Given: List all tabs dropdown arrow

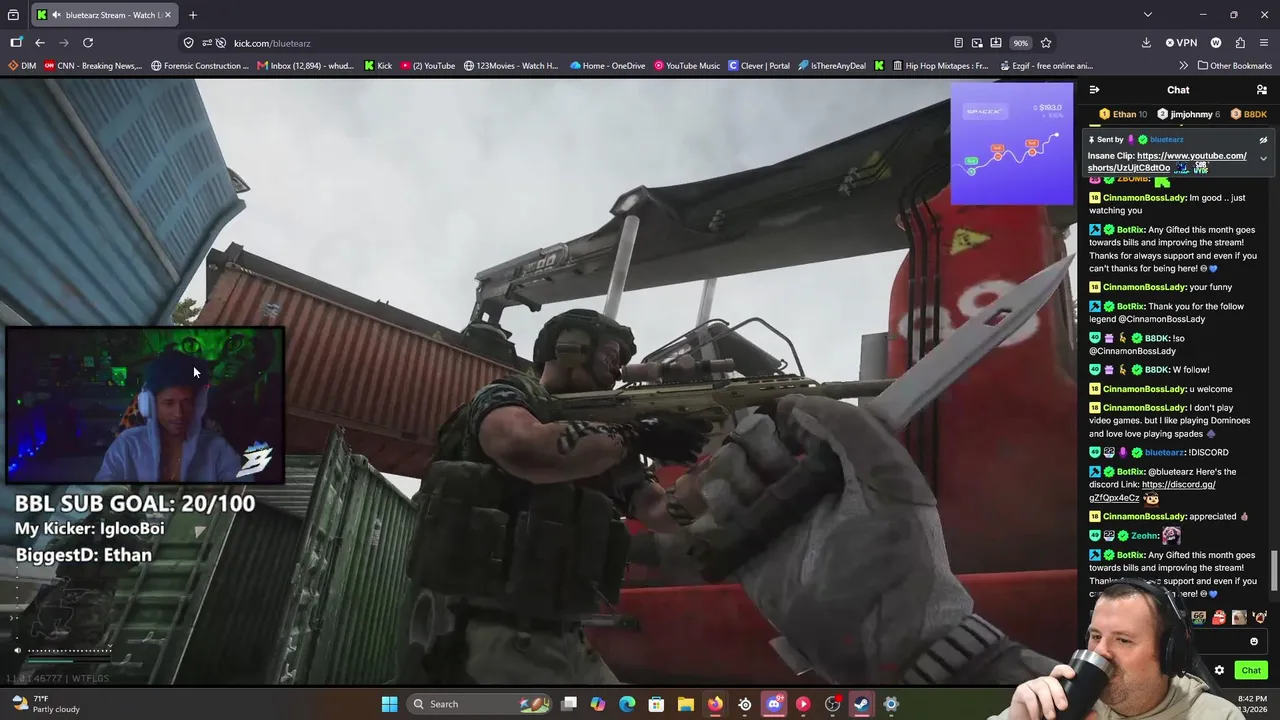Looking at the screenshot, I should pyautogui.click(x=1148, y=15).
